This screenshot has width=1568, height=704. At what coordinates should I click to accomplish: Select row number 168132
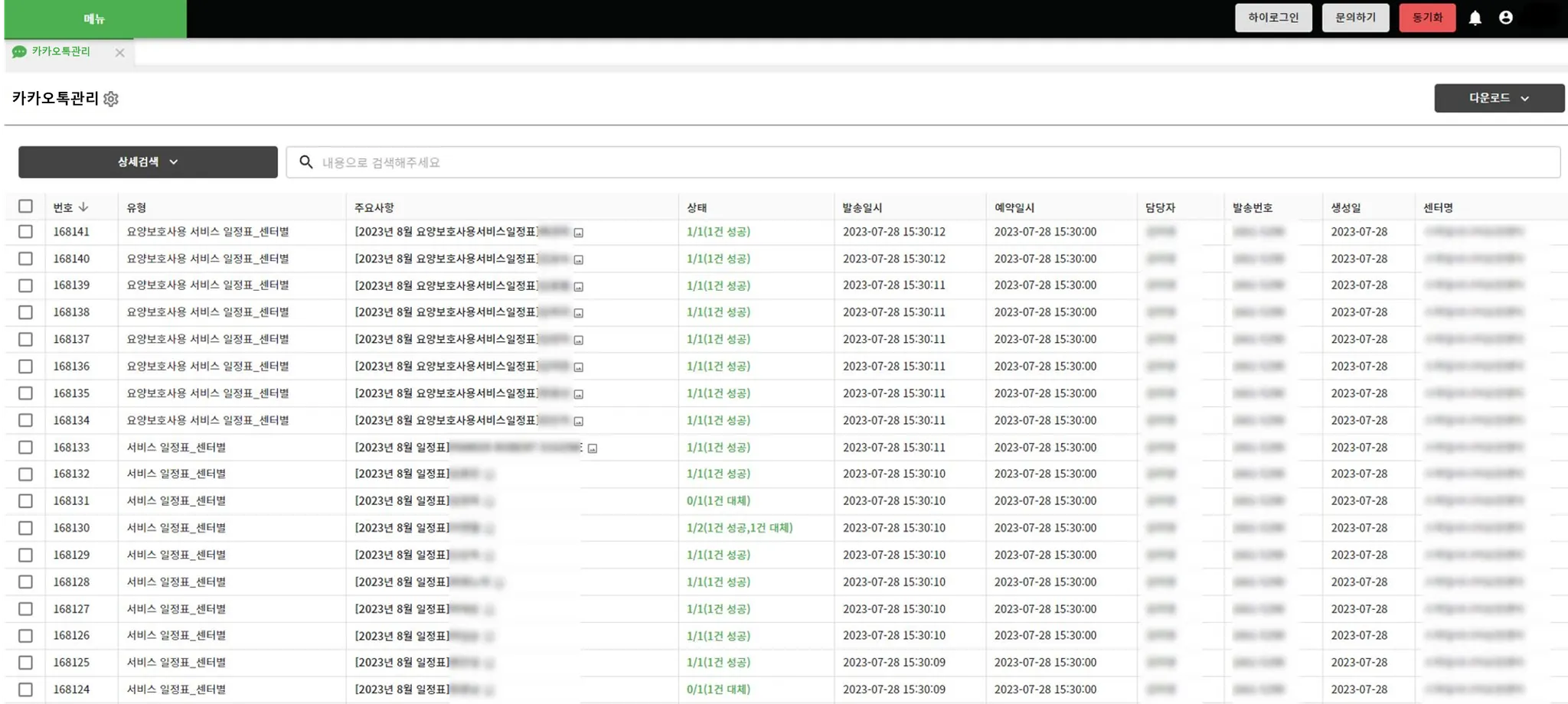(x=71, y=474)
